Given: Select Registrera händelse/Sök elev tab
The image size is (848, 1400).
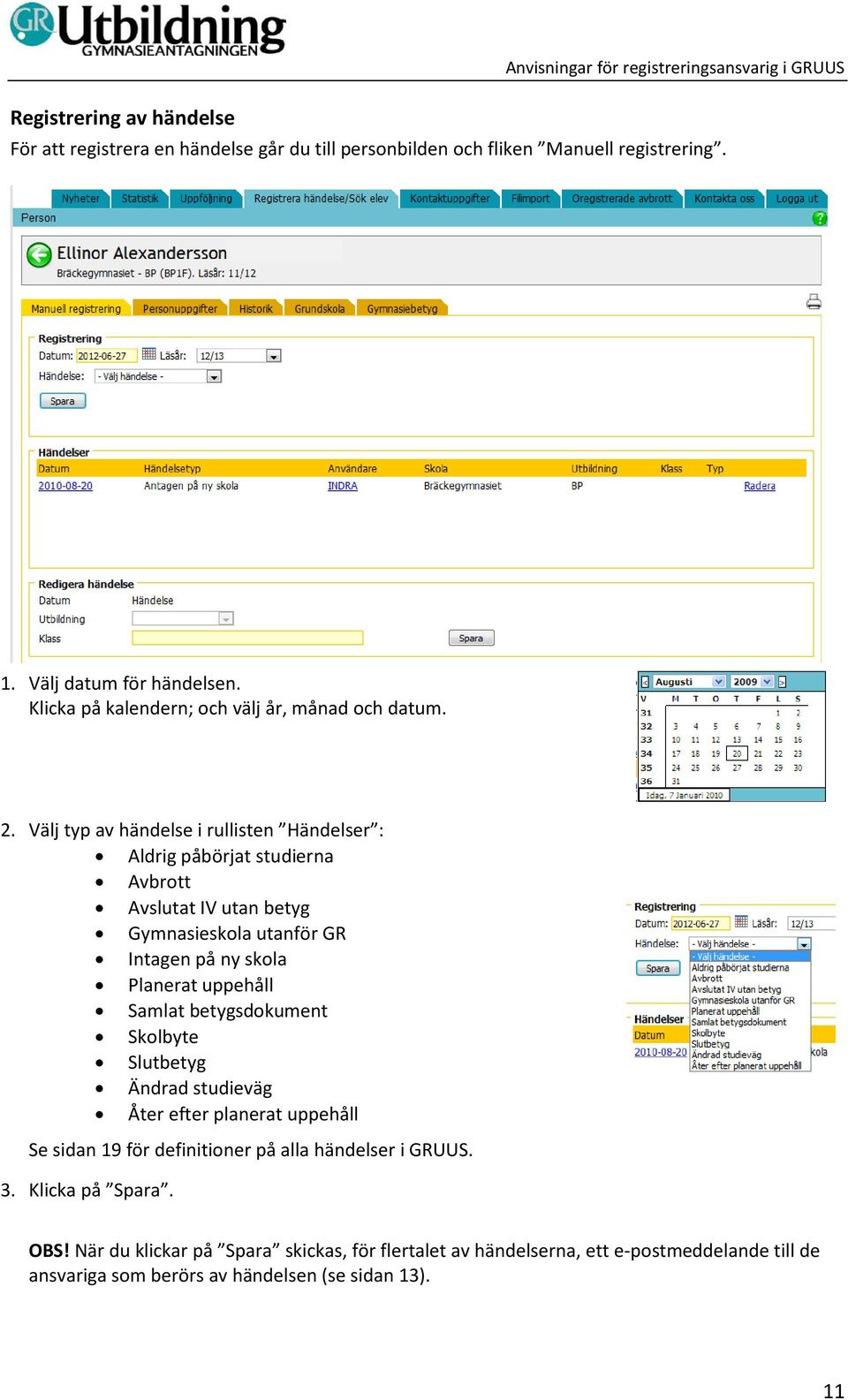Looking at the screenshot, I should pos(321,199).
